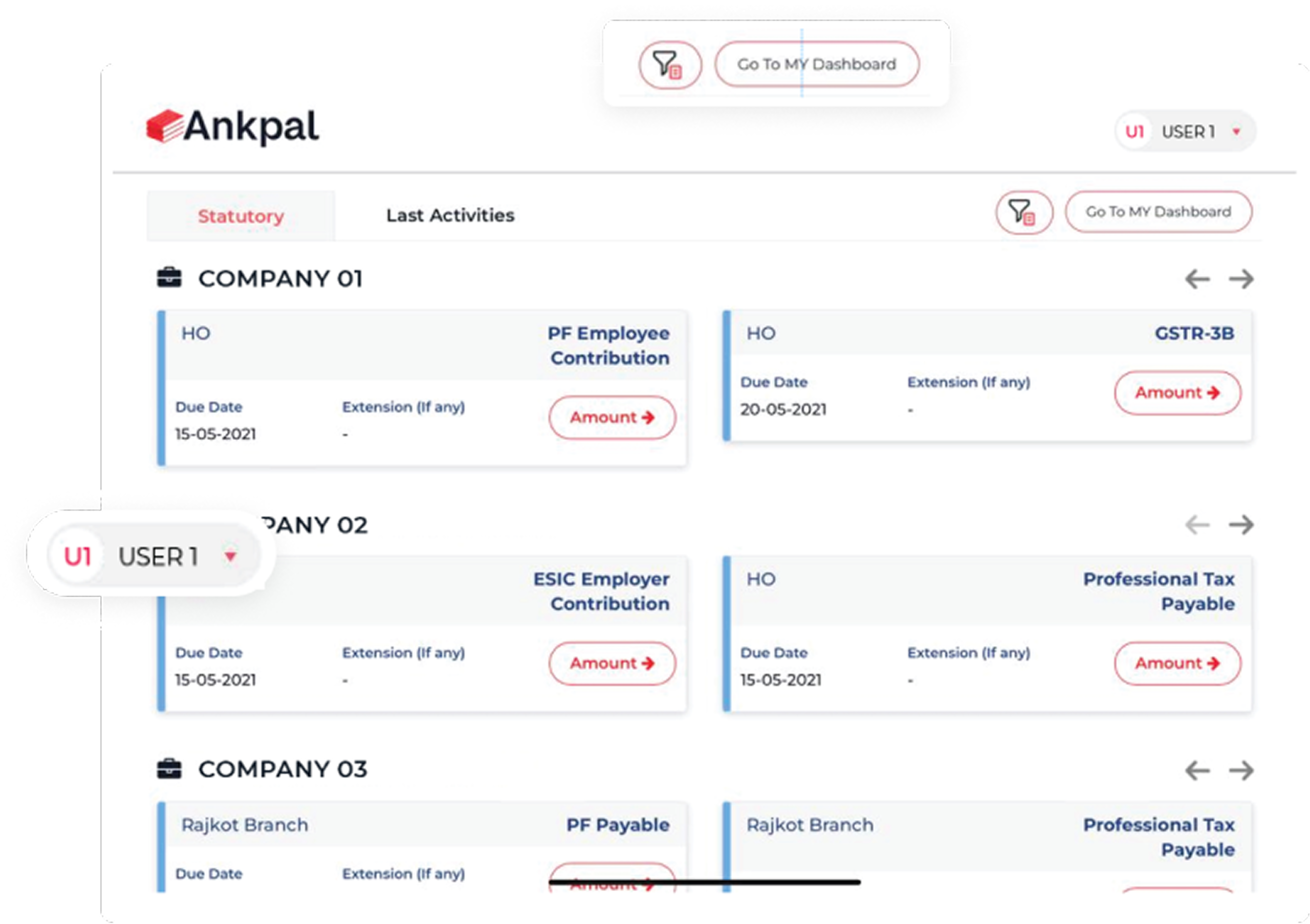
Task: Click Go To MY Dashboard beside tabs
Action: [1158, 212]
